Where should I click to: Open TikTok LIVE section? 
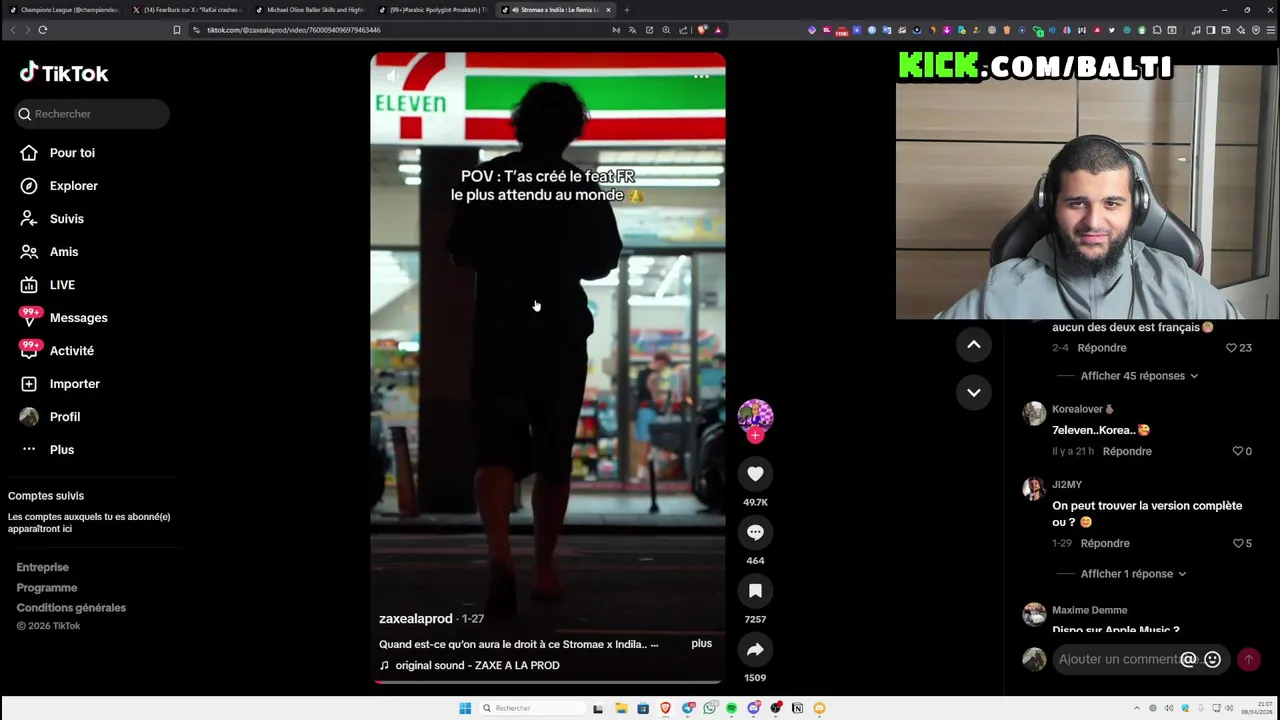coord(62,285)
